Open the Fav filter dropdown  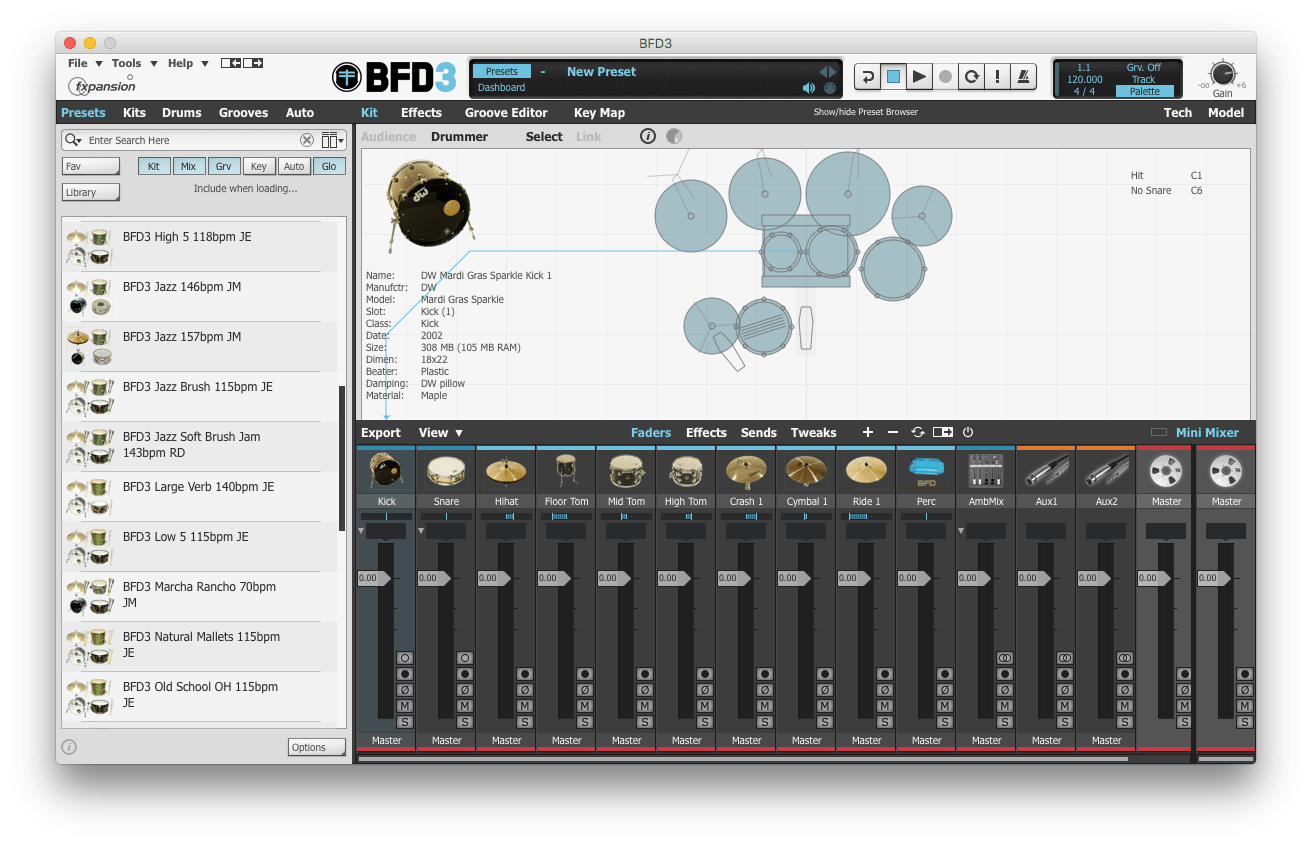click(x=91, y=166)
